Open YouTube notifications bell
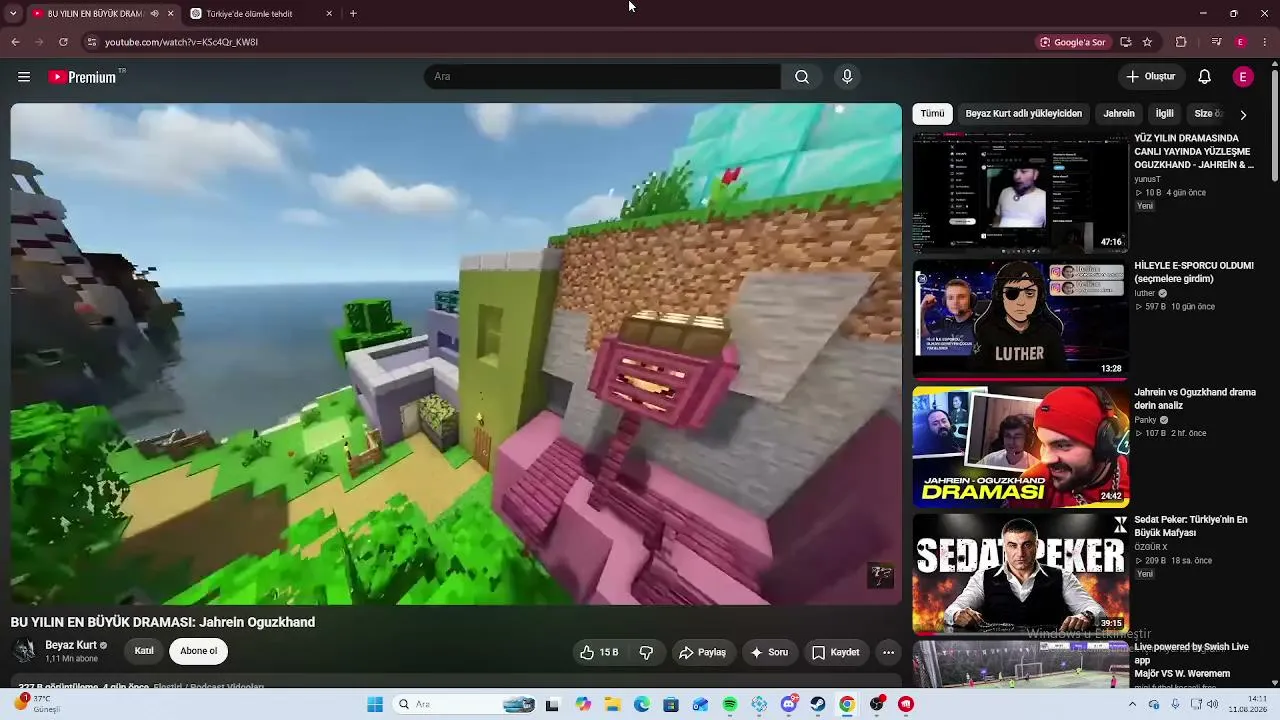The width and height of the screenshot is (1280, 720). tap(1205, 77)
